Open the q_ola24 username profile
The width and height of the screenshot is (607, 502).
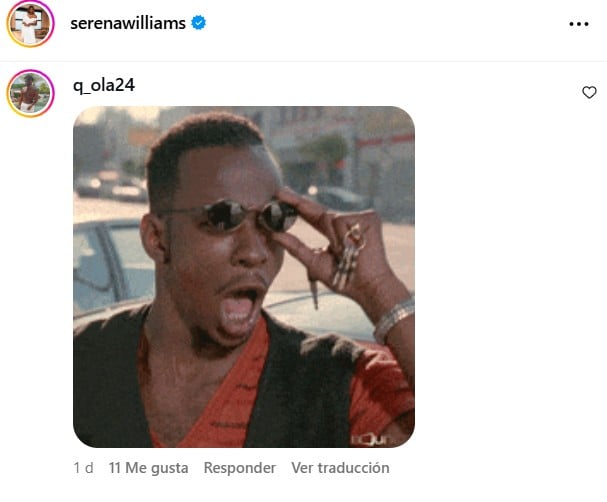click(x=104, y=85)
